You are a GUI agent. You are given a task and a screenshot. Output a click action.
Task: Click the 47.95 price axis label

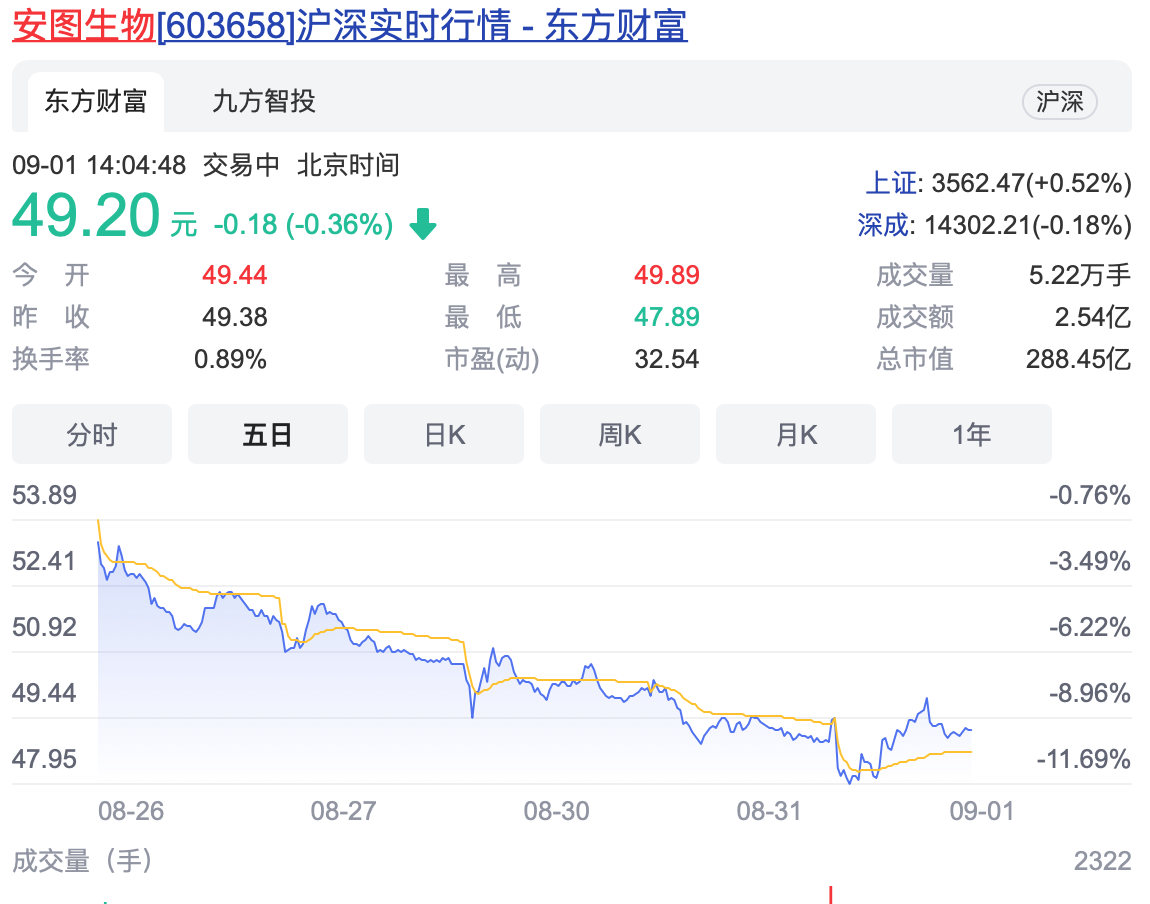[44, 759]
